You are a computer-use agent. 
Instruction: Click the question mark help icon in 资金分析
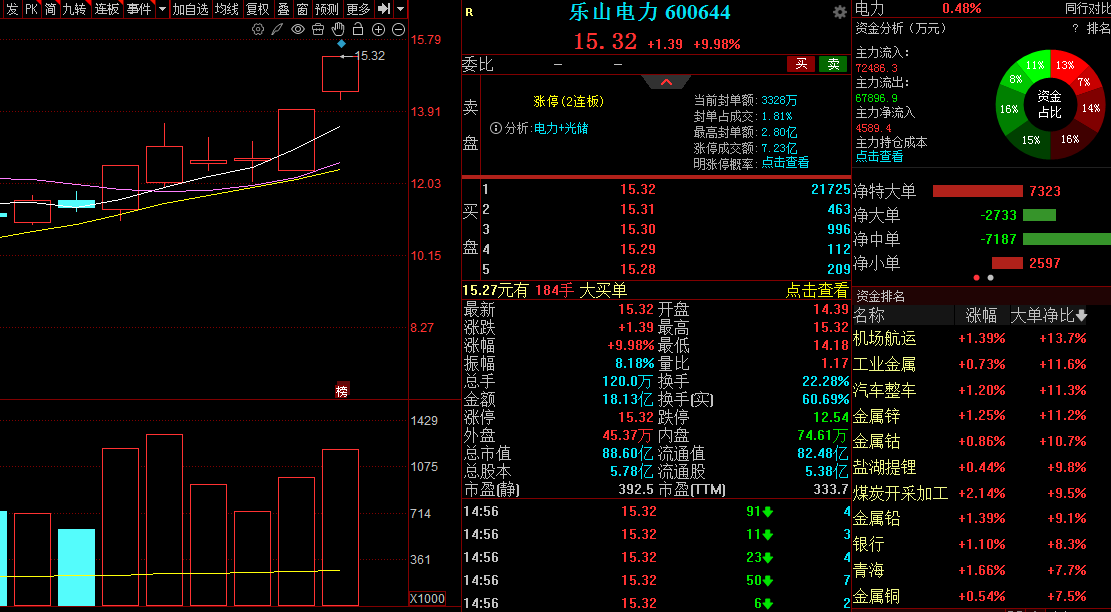[x=1075, y=28]
